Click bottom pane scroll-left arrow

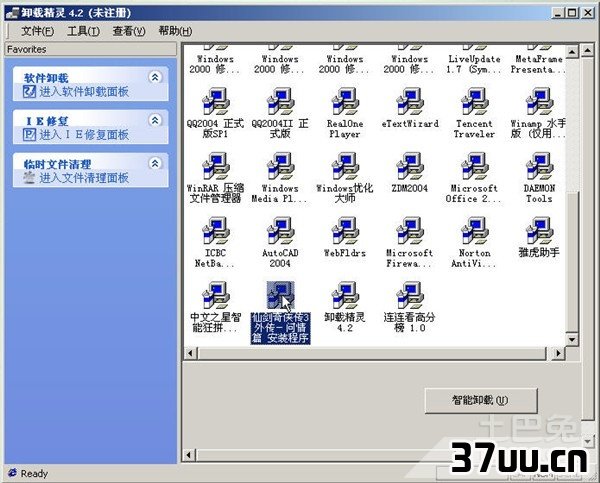[x=189, y=455]
